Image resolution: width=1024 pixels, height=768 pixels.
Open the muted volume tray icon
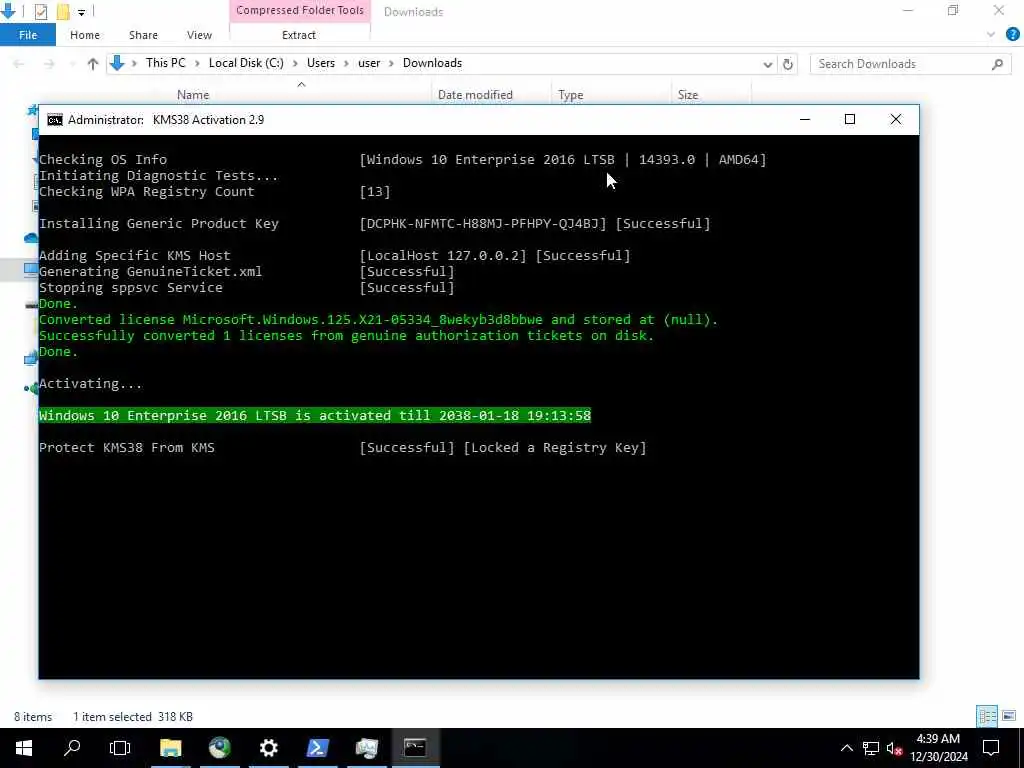894,748
